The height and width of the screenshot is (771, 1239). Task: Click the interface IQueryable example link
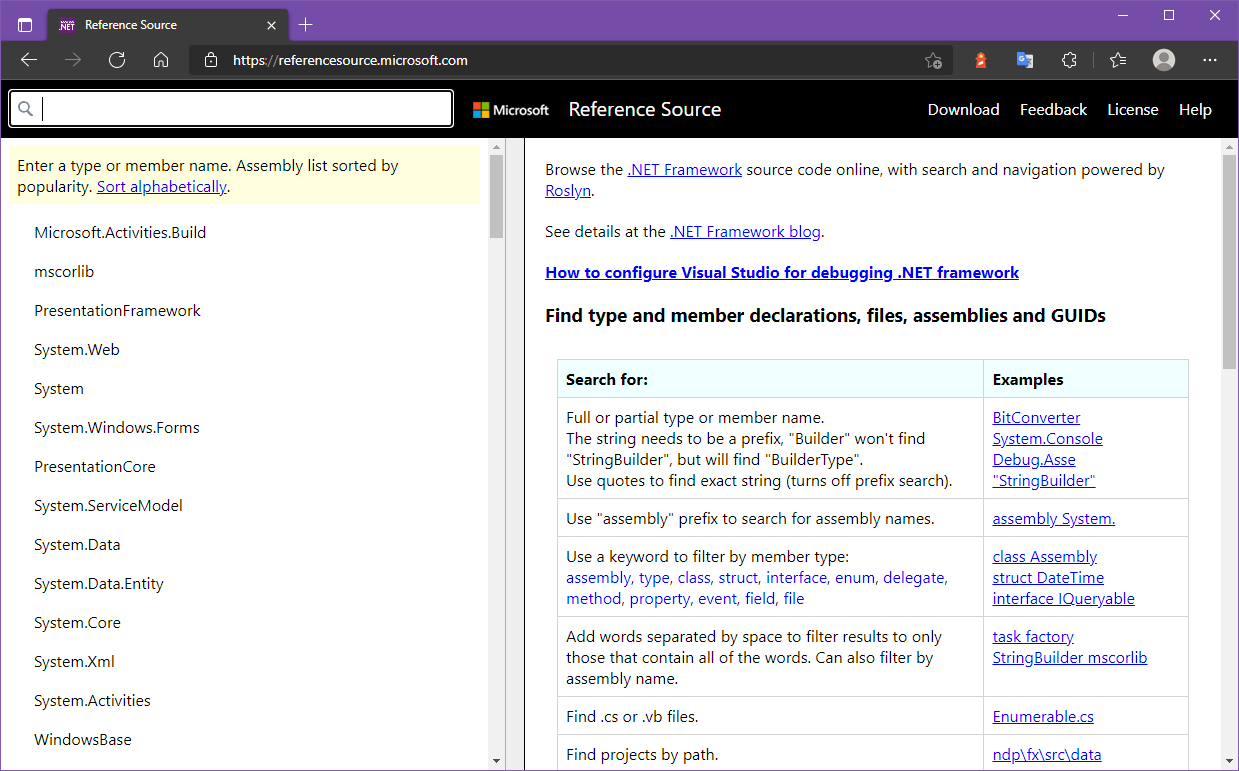[1063, 599]
